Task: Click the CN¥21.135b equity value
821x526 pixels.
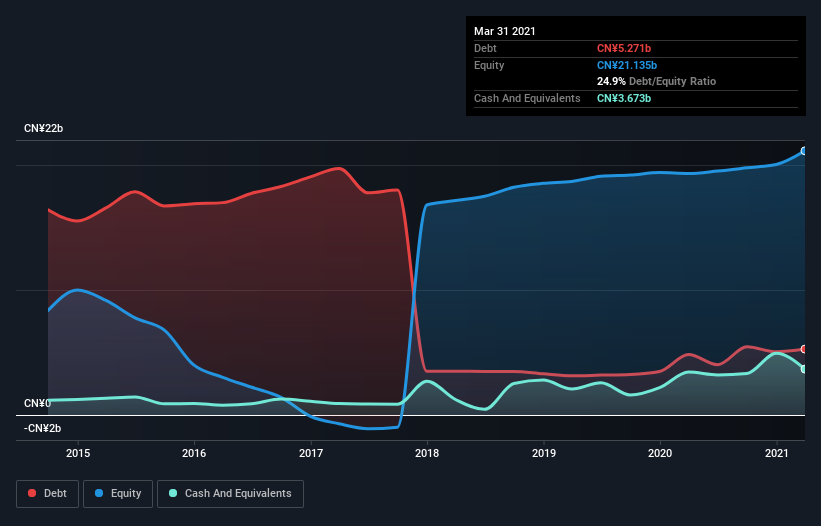Action: click(627, 65)
